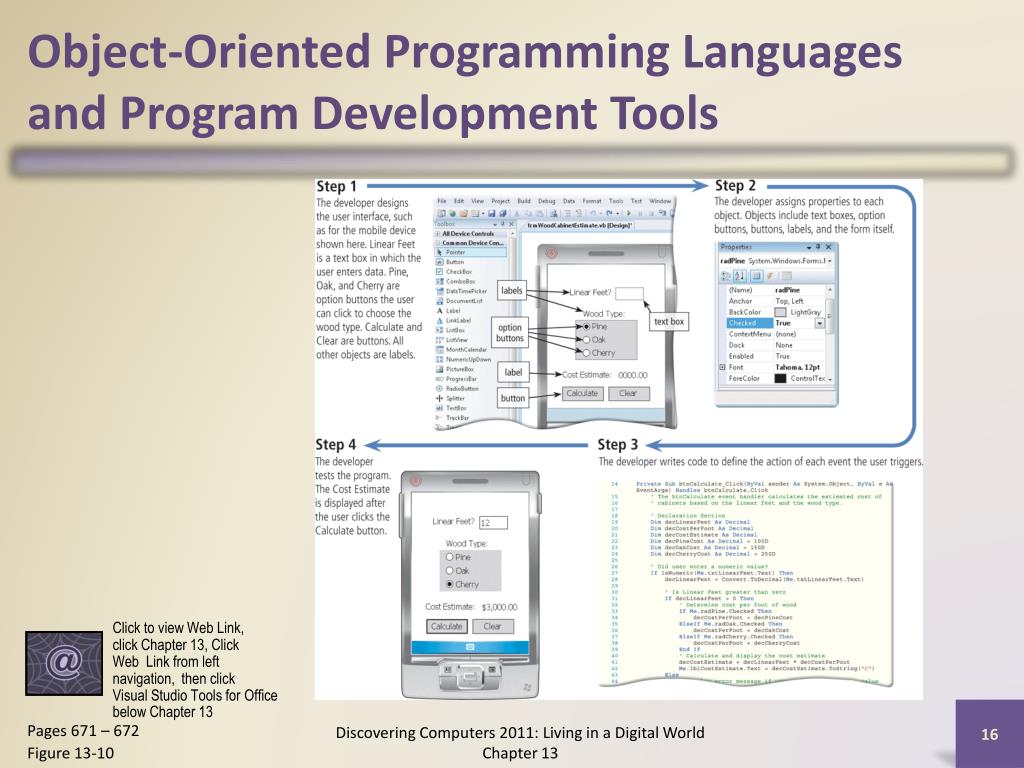Select the ComboBox control in Toolbox
Viewport: 1024px width, 768px height.
pos(455,281)
